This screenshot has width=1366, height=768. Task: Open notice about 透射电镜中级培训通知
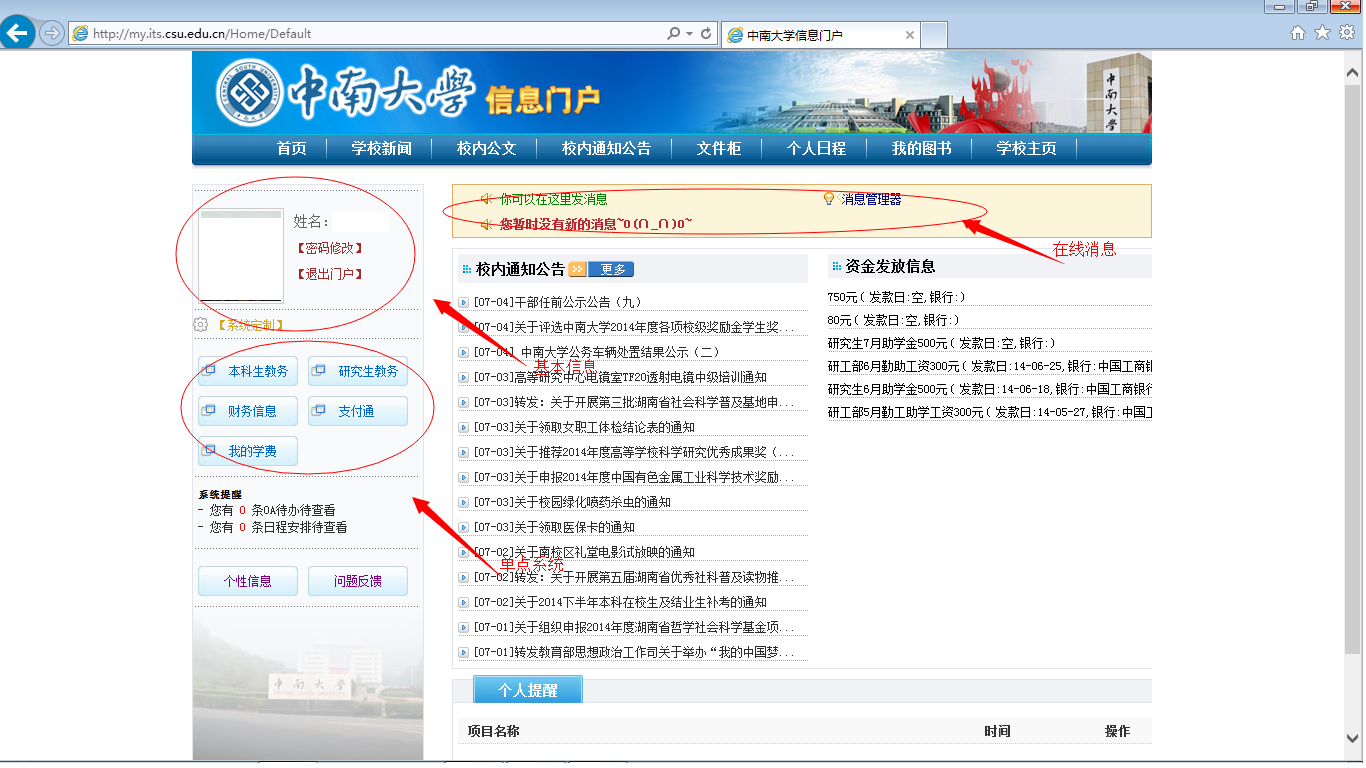620,377
